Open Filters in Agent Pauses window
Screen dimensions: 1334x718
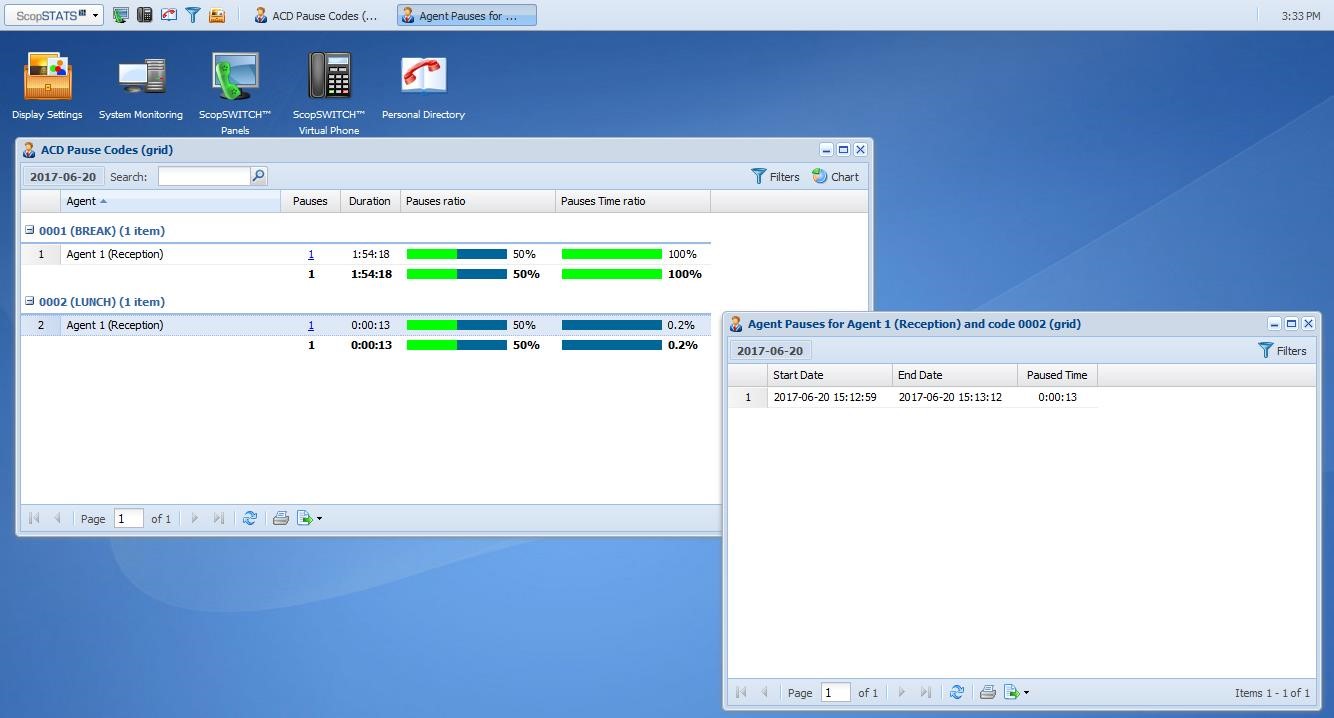(x=1282, y=351)
